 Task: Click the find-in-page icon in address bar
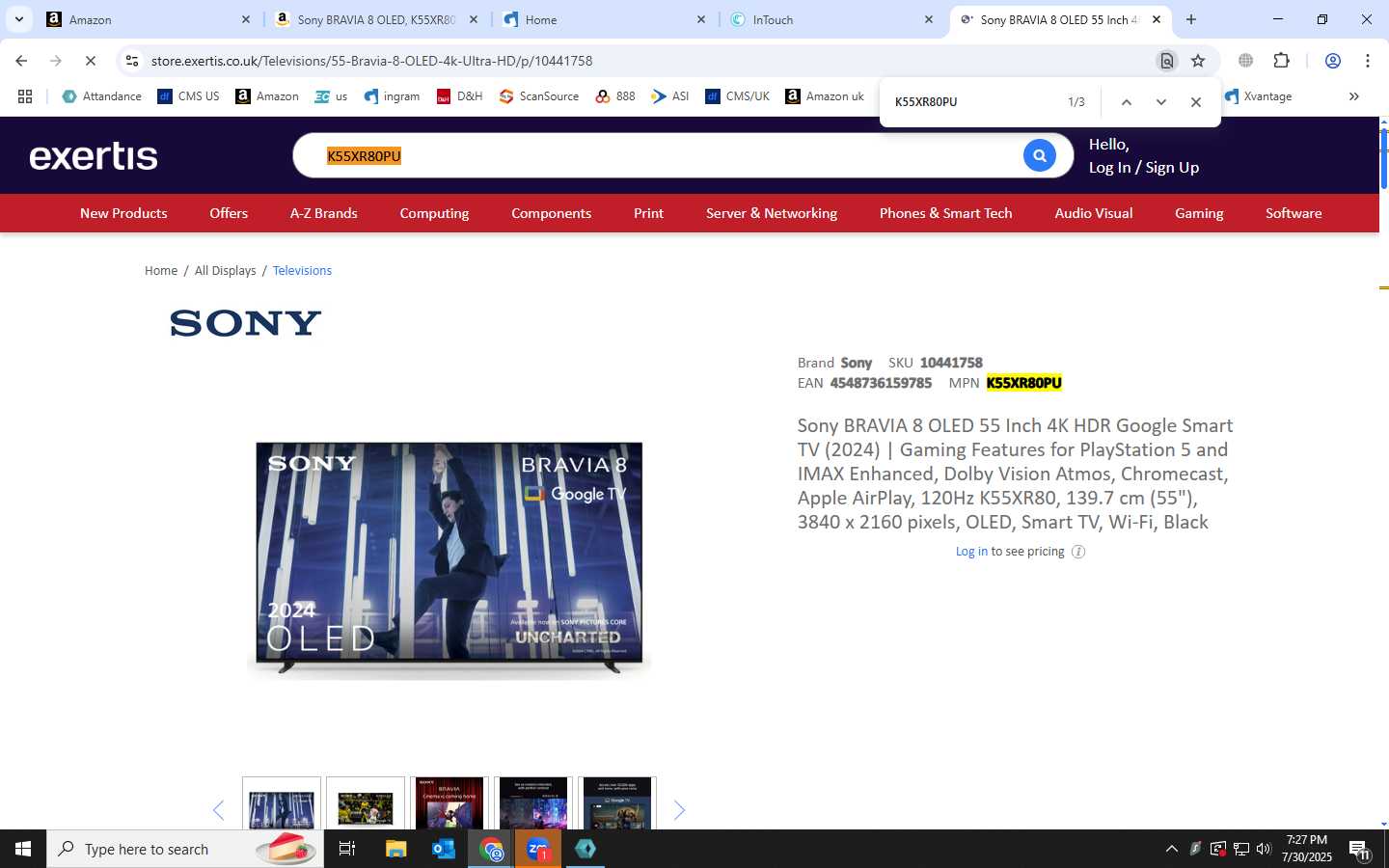[x=1166, y=61]
